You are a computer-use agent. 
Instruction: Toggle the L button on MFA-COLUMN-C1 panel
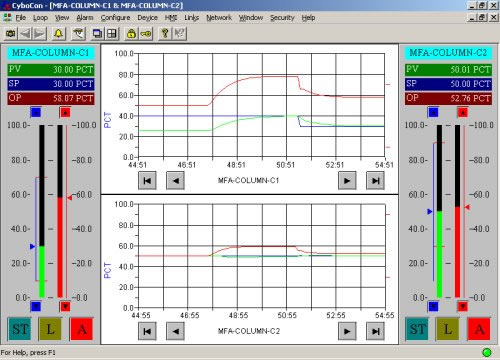coord(50,329)
